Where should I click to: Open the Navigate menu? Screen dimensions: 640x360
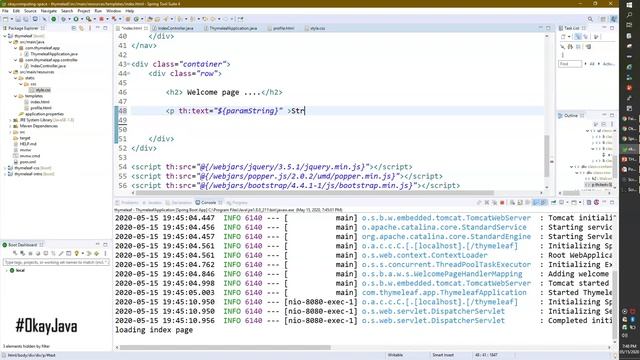tap(49, 11)
